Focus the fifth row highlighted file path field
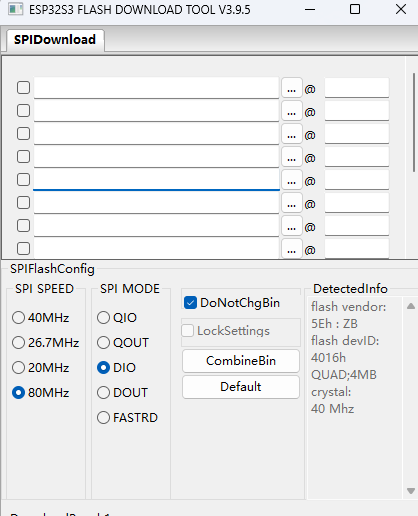The image size is (418, 516). [156, 180]
